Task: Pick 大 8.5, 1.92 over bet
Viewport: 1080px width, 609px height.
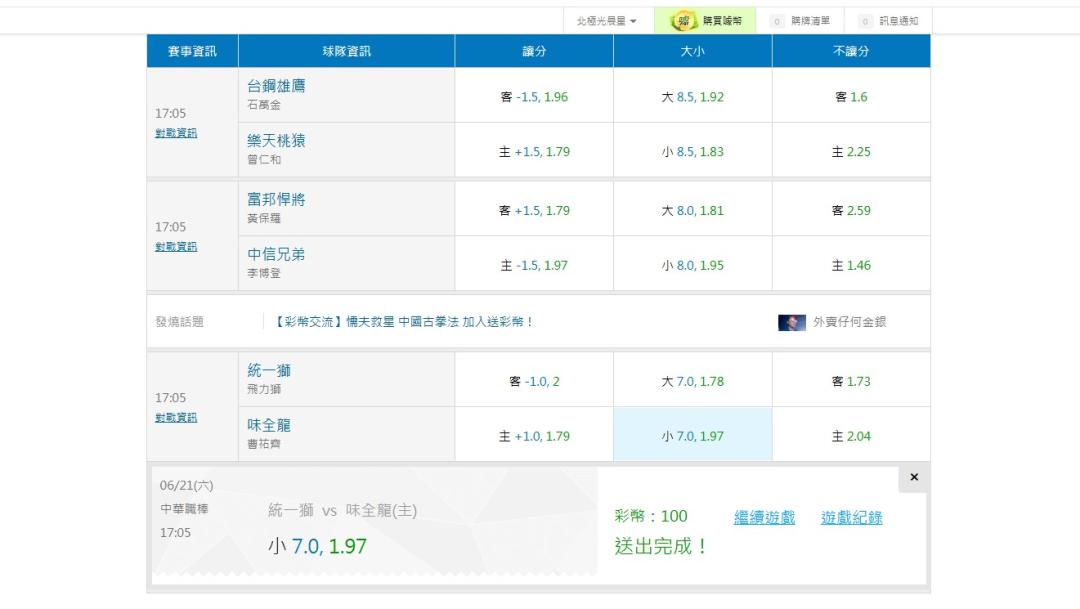Action: point(692,97)
